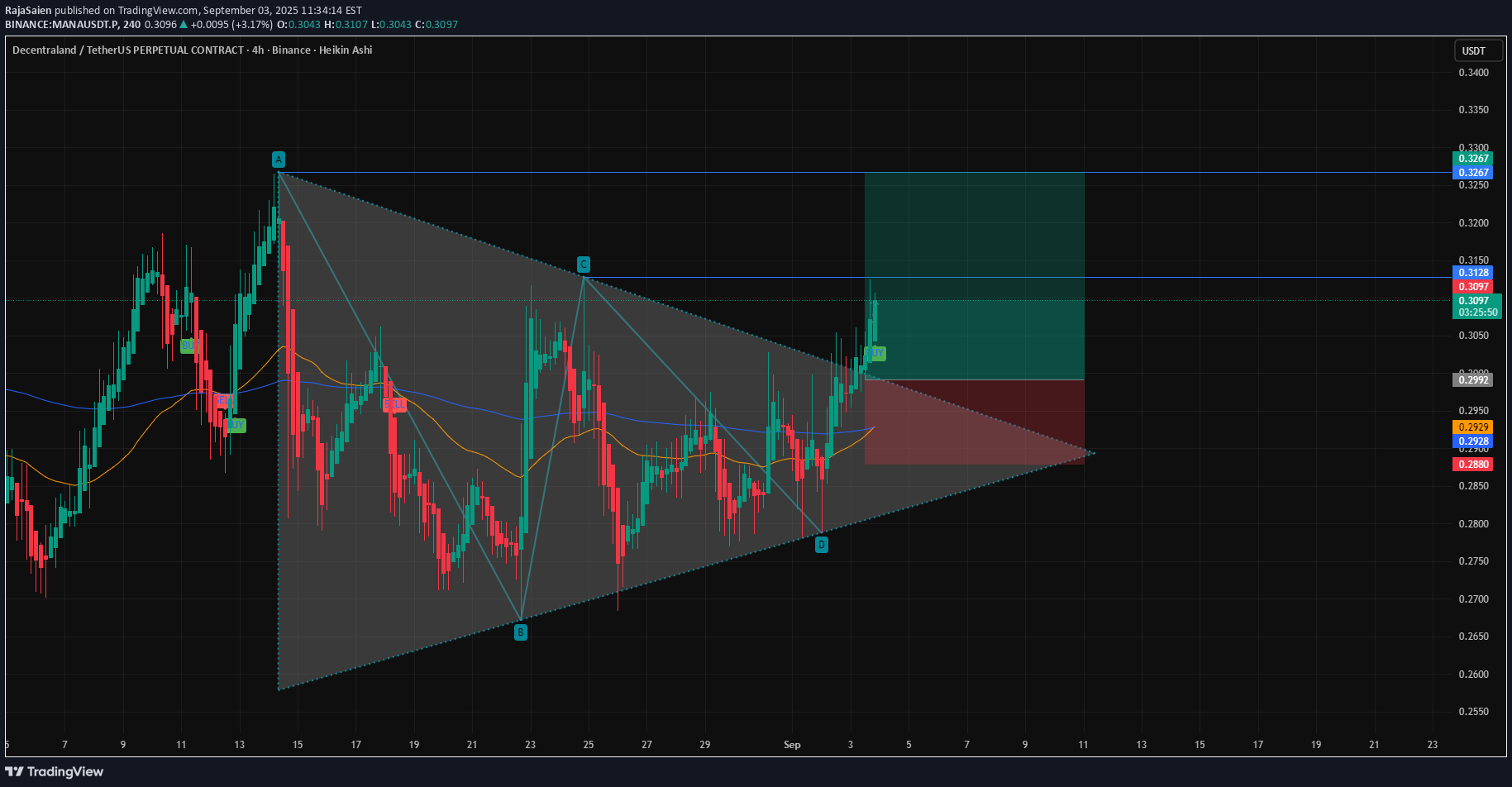This screenshot has height=787, width=1512.
Task: Click the BINANCE:MANAUSDT.P symbol text
Action: click(x=61, y=25)
